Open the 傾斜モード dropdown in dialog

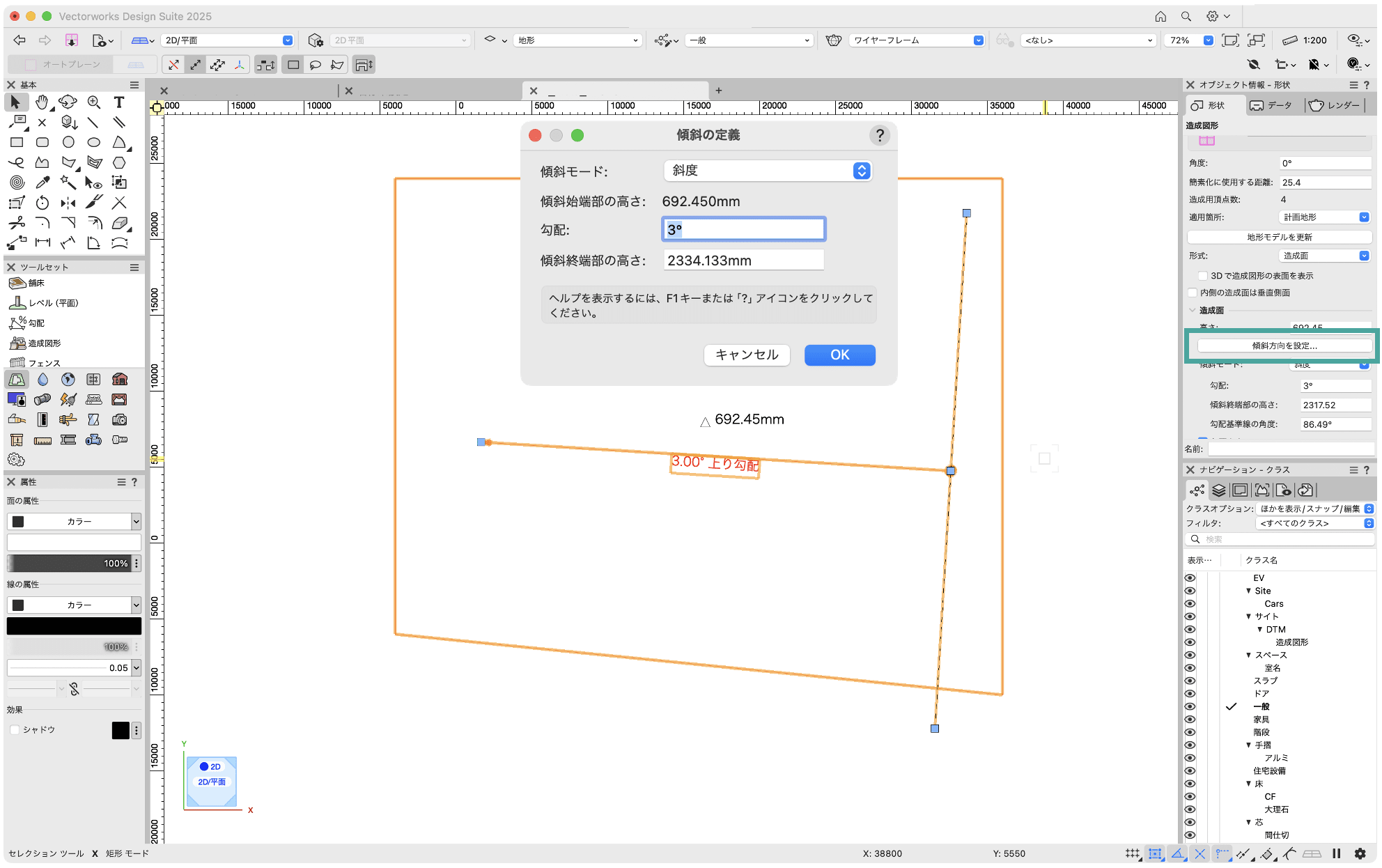(x=768, y=171)
